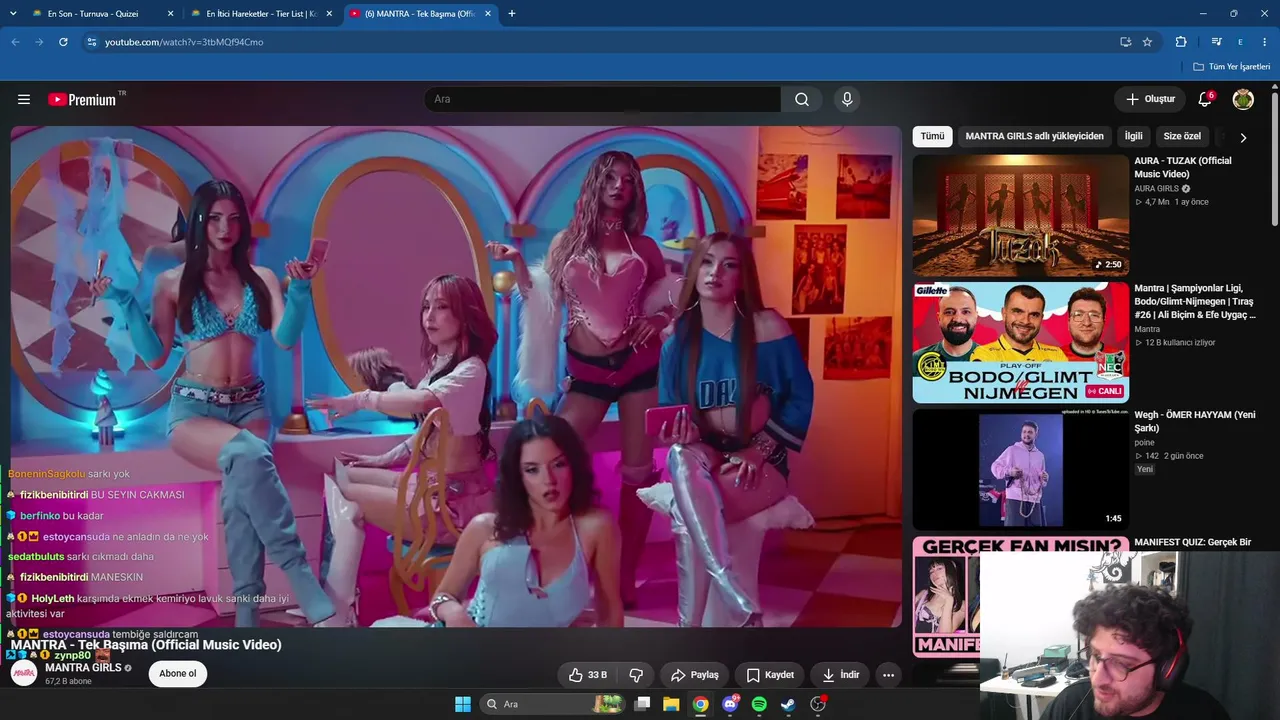Screen dimensions: 1280x720
Task: Select the Size özel chip
Action: point(1182,136)
